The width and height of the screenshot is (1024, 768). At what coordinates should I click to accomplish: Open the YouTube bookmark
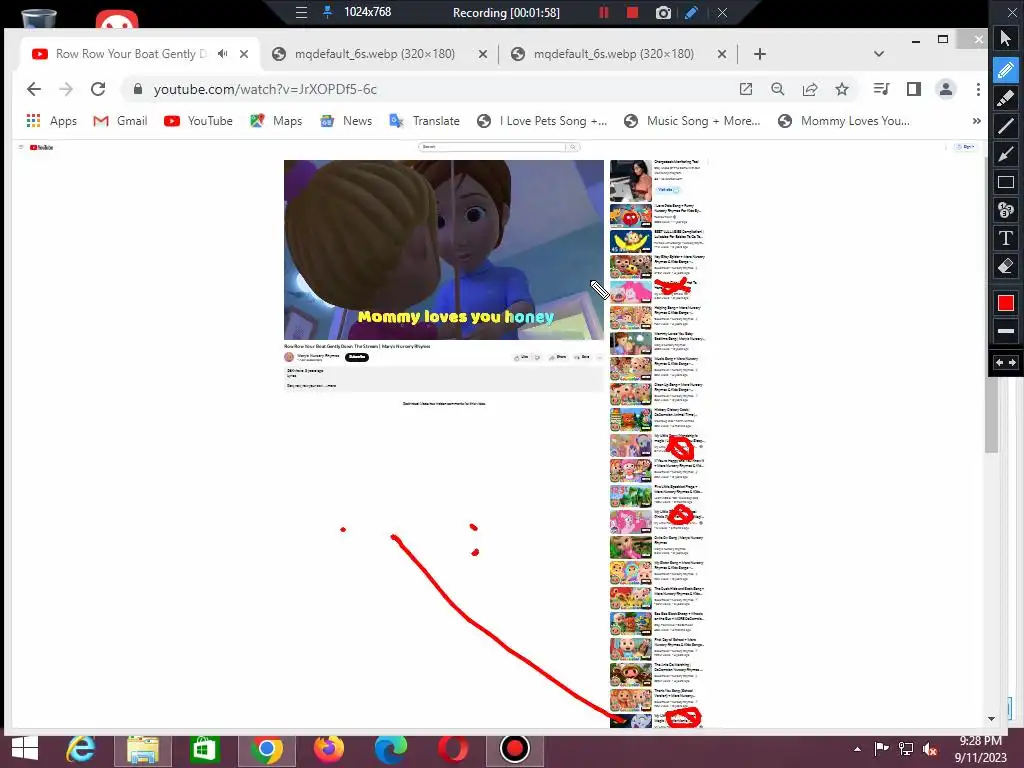pyautogui.click(x=199, y=121)
